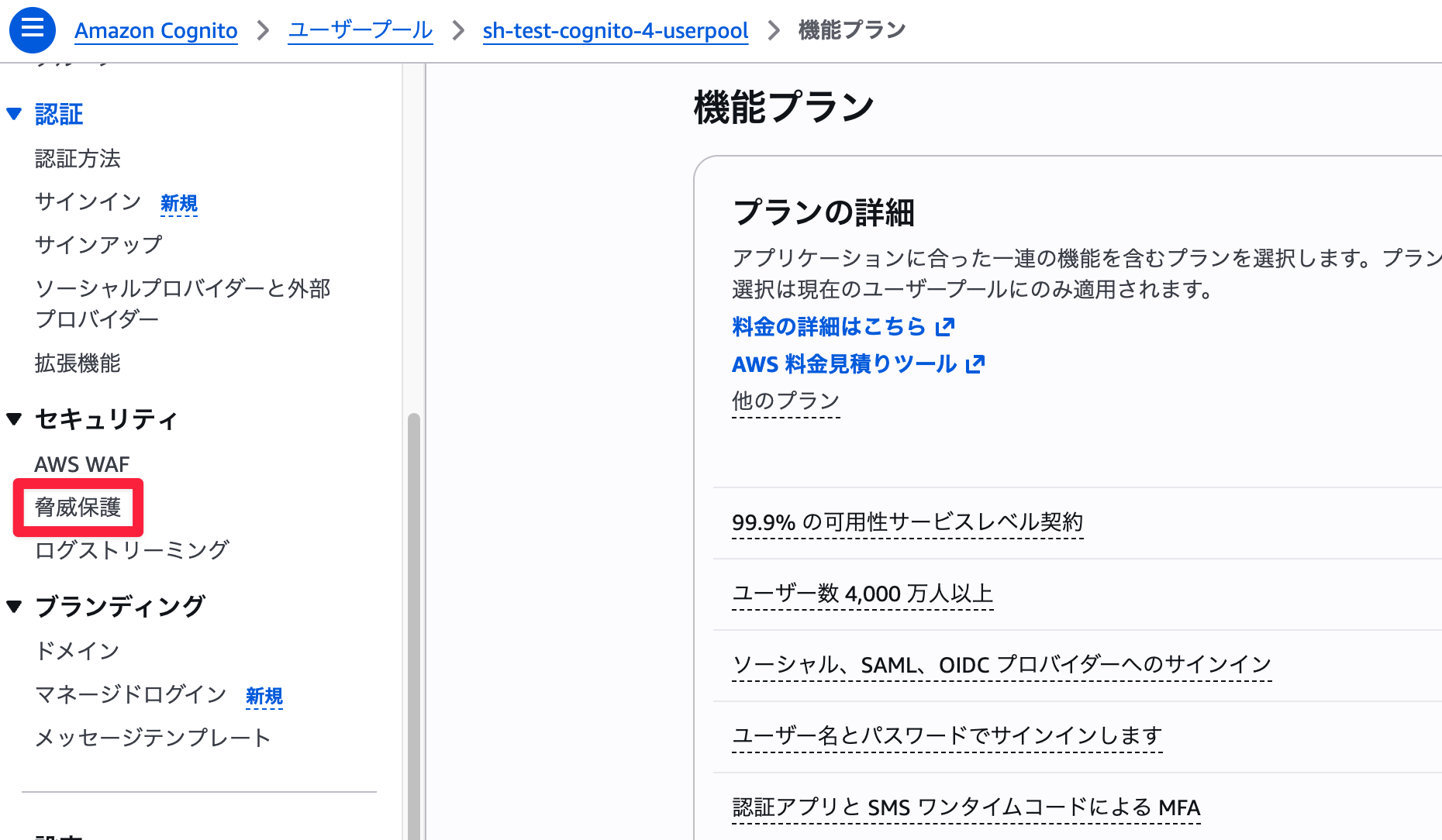Open 拡張機能 in the sidebar
Screen dimensions: 1442x840
click(x=78, y=363)
